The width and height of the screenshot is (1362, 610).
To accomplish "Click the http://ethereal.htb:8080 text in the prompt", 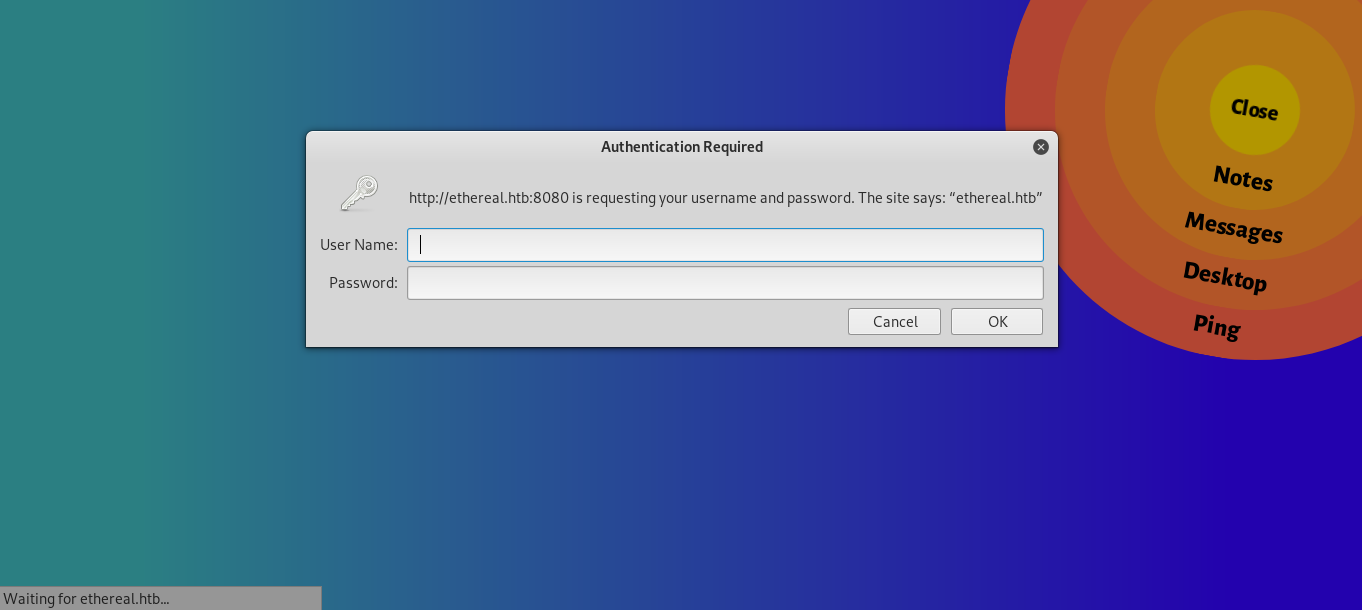I will pos(488,198).
